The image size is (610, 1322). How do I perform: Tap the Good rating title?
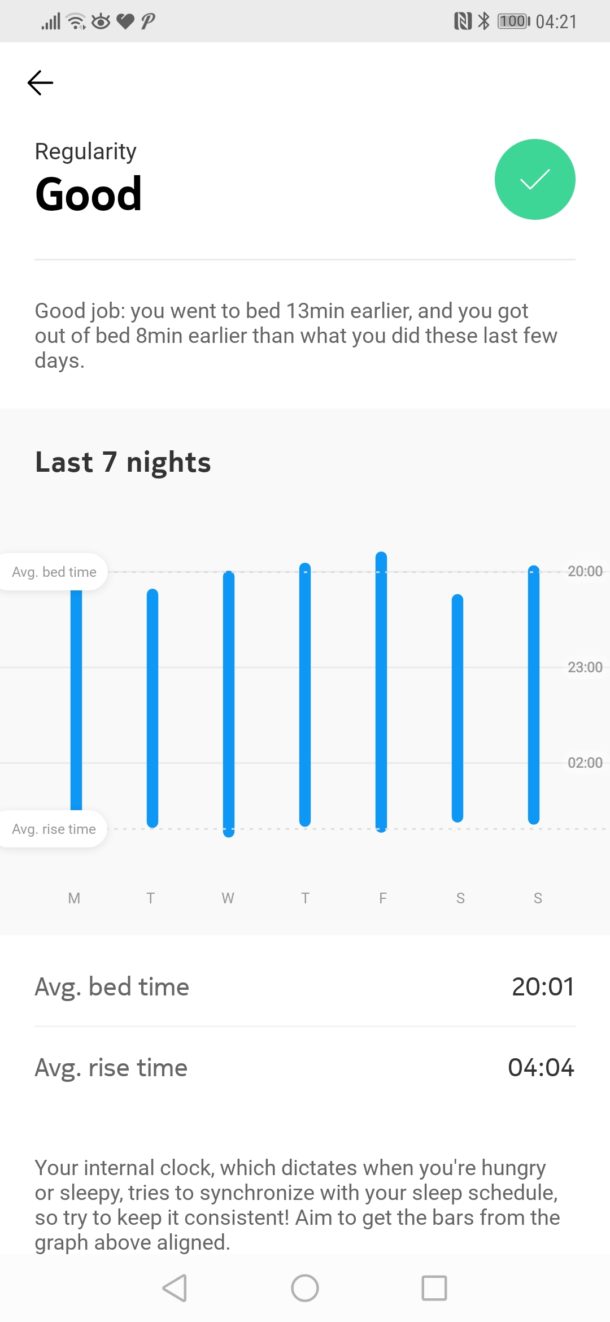pyautogui.click(x=88, y=194)
